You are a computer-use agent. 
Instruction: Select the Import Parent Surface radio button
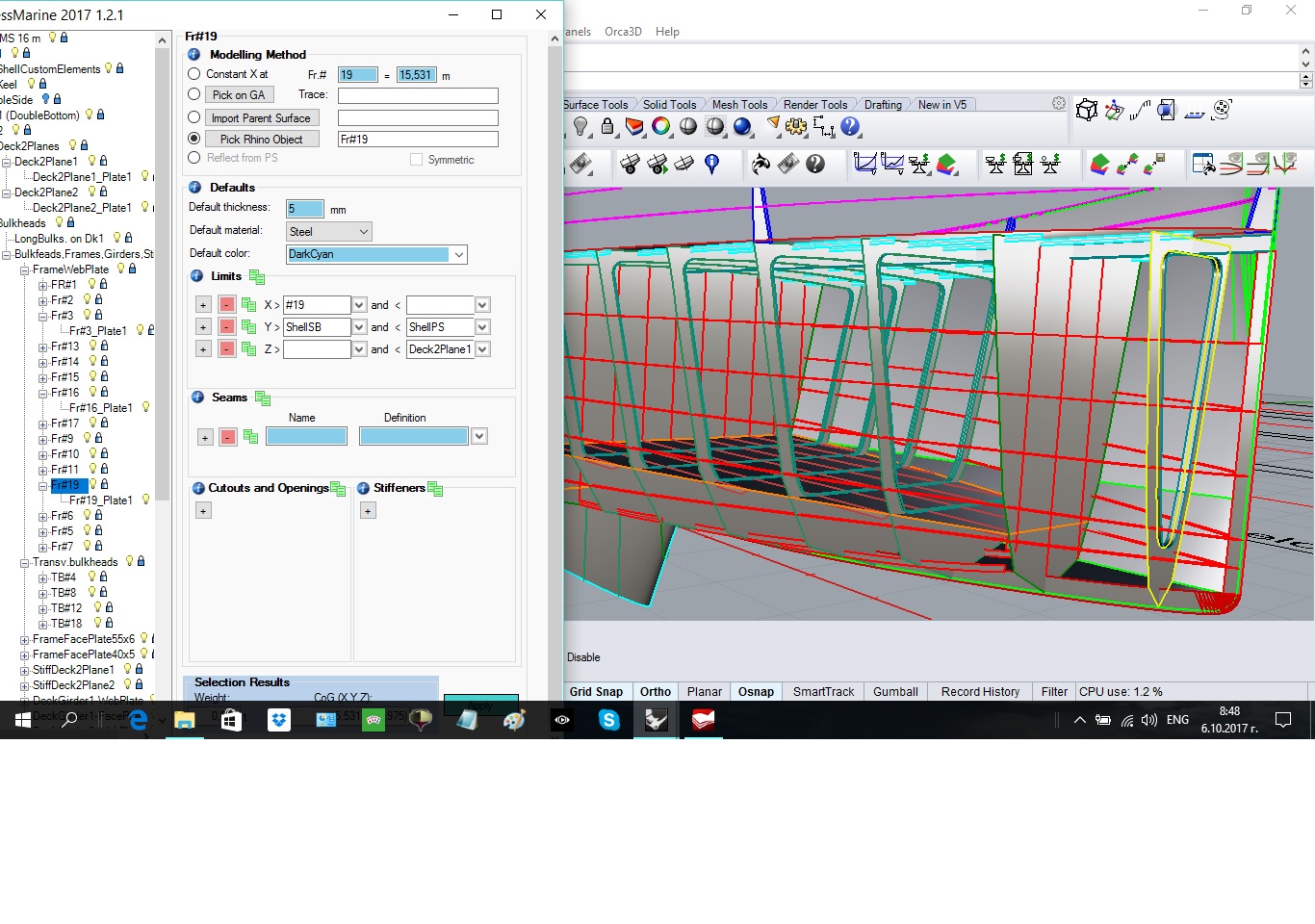click(x=194, y=117)
